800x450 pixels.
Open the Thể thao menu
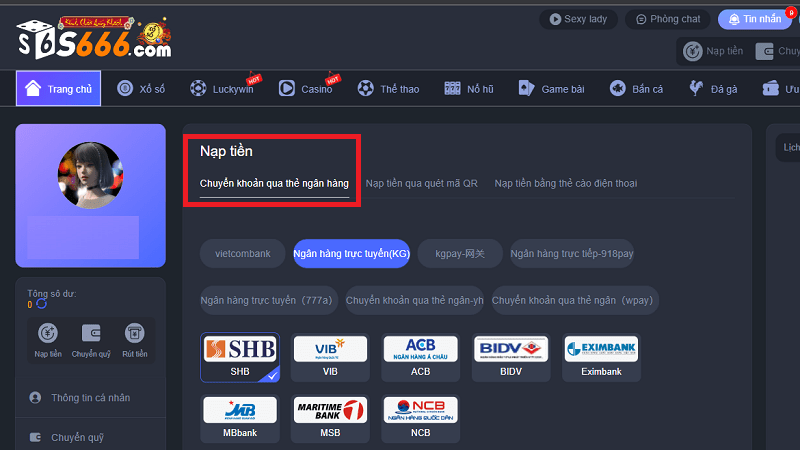pos(388,89)
